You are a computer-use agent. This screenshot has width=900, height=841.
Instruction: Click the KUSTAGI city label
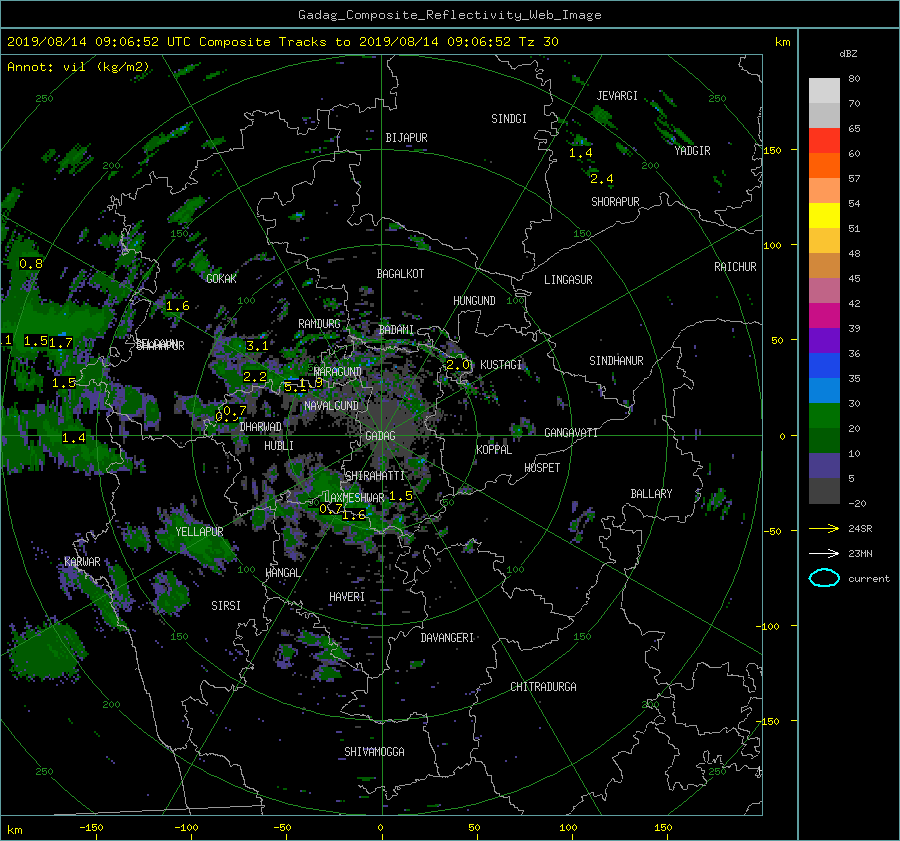coord(501,365)
